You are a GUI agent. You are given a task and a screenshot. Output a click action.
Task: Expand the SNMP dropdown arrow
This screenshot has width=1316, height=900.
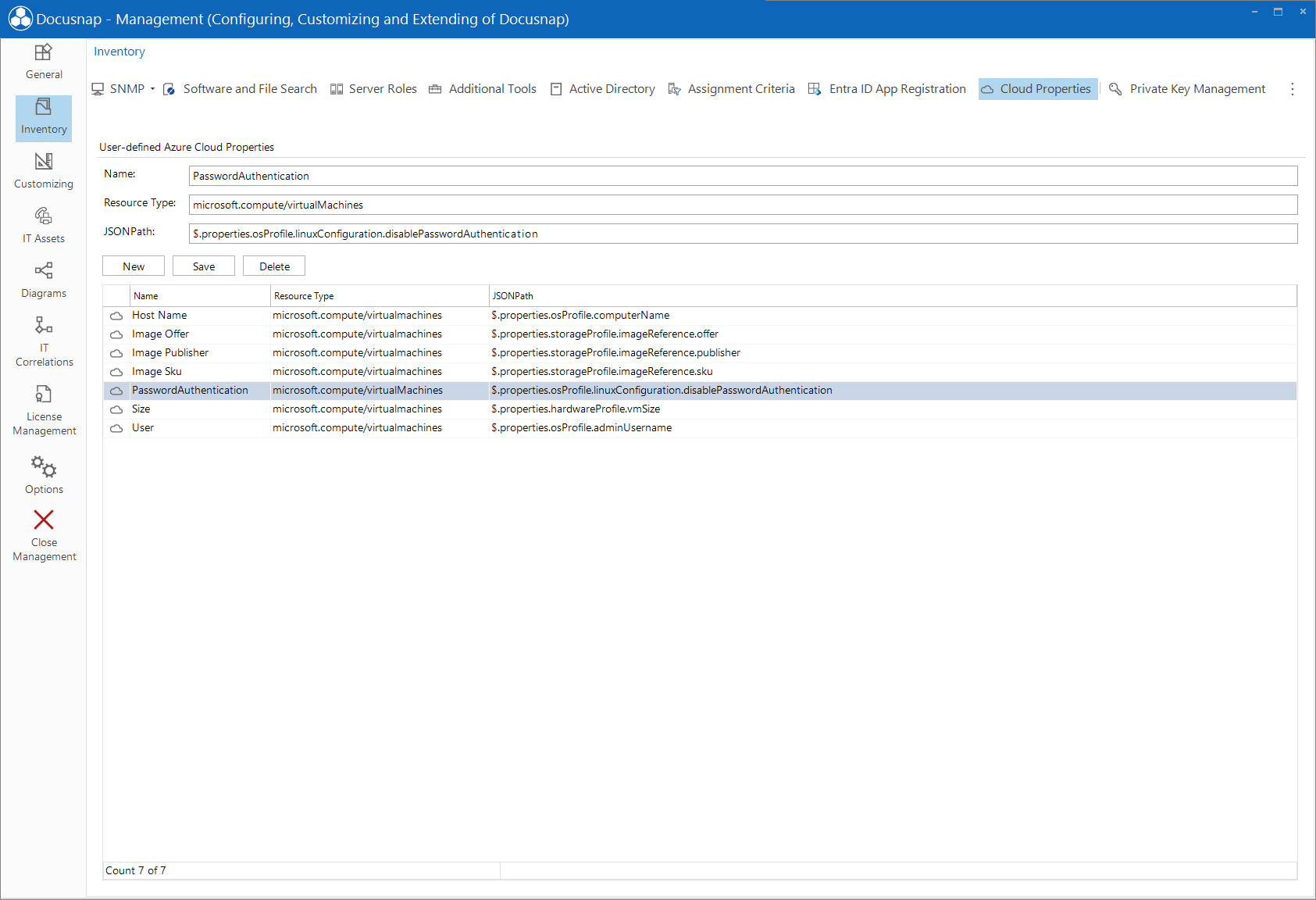point(152,89)
